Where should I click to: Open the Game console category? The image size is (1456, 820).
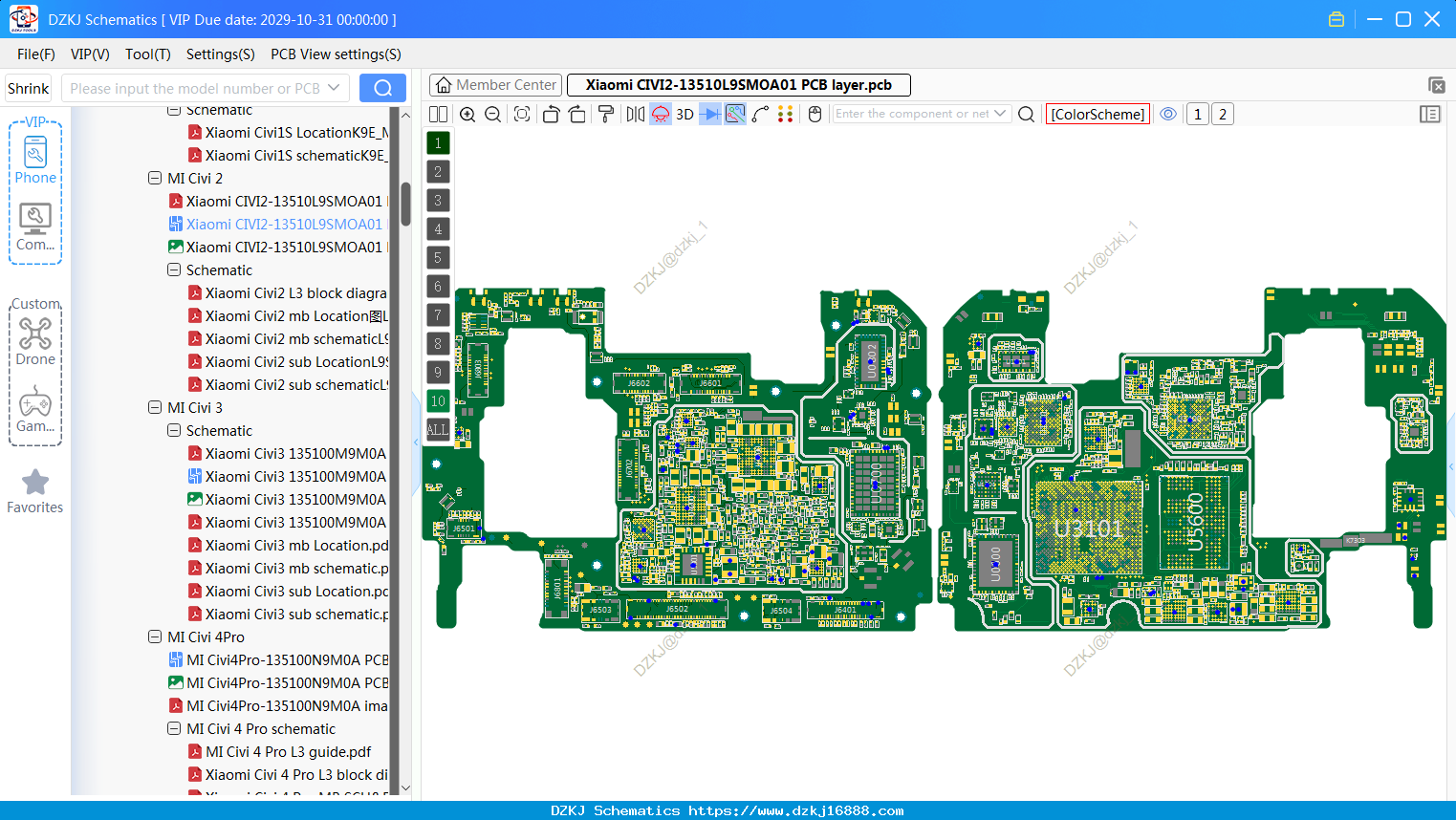coord(35,410)
